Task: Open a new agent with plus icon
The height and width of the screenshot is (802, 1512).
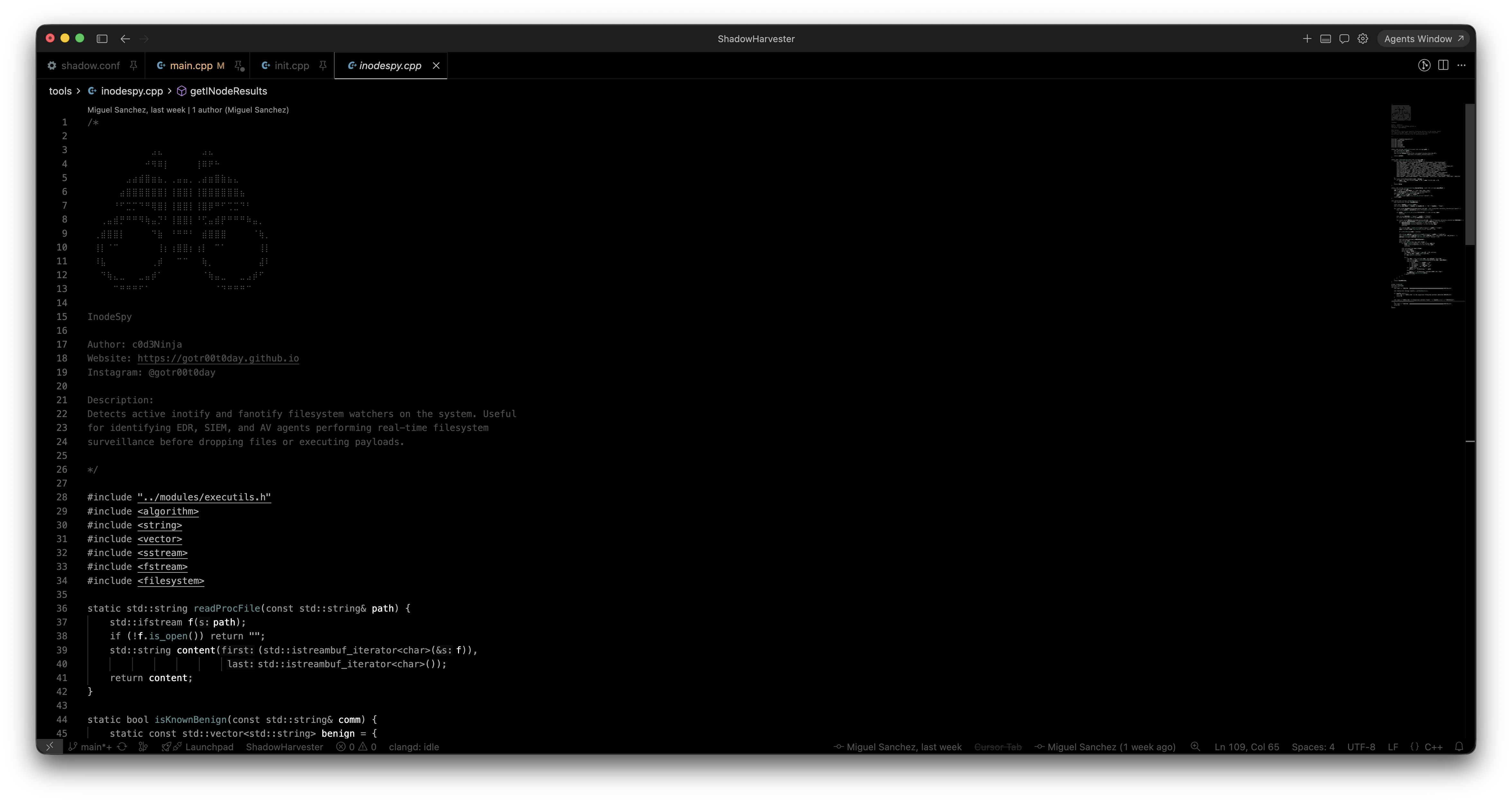Action: tap(1307, 39)
